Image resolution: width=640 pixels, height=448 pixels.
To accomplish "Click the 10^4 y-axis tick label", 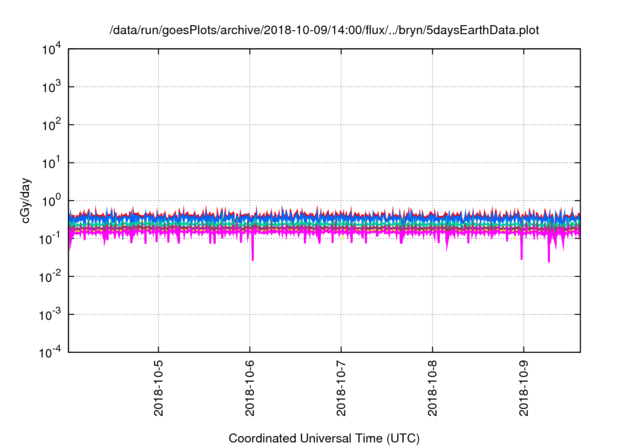I will tap(51, 49).
